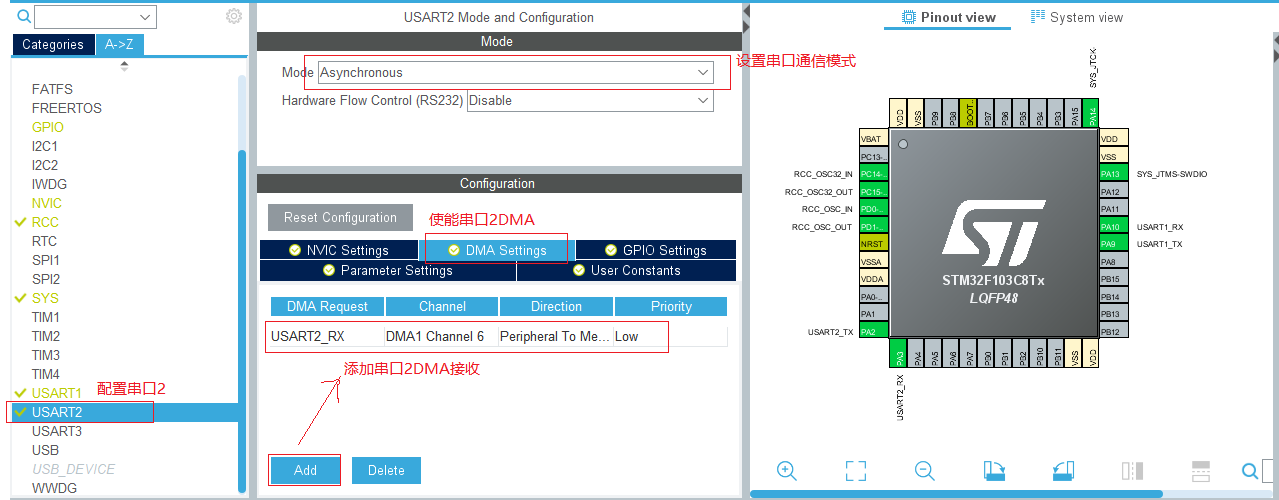Switch to Pinout view
This screenshot has height=500, width=1279.
point(949,17)
